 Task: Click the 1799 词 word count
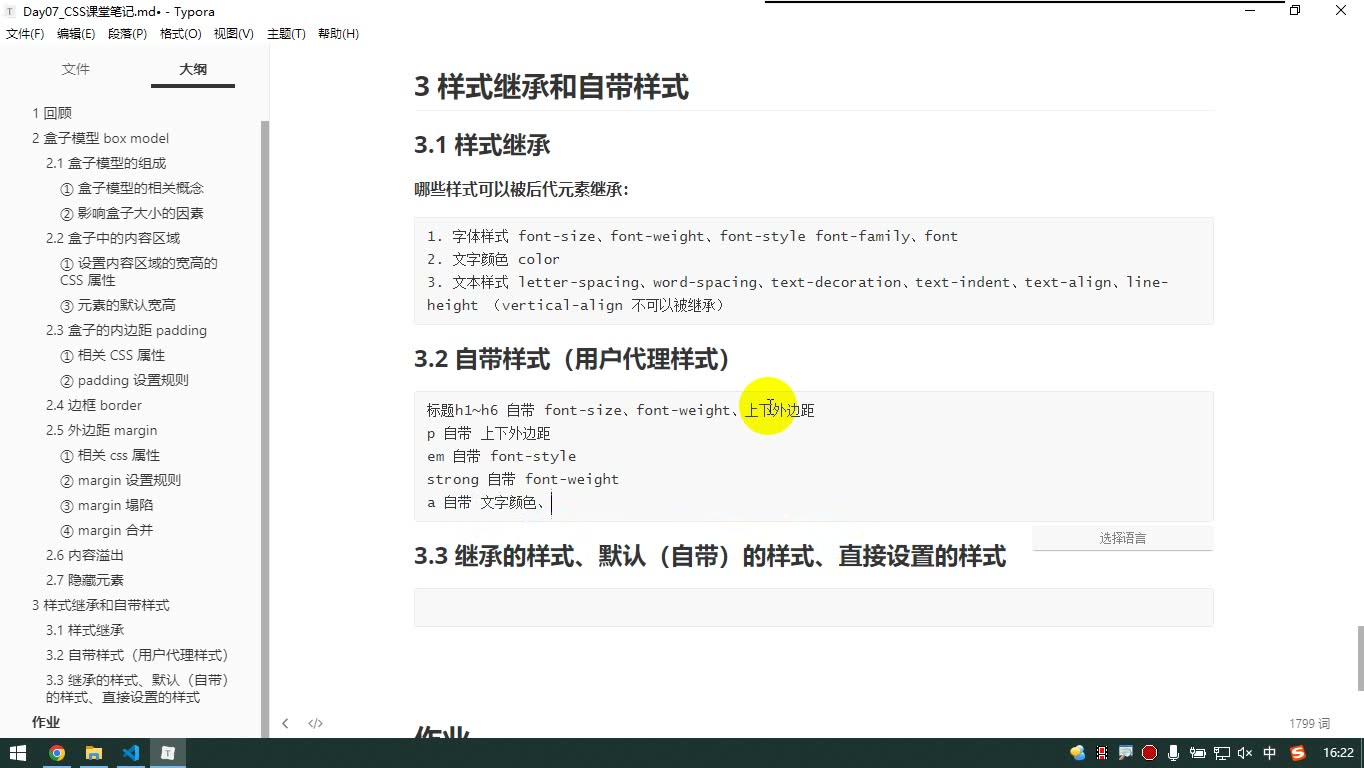[x=1309, y=723]
